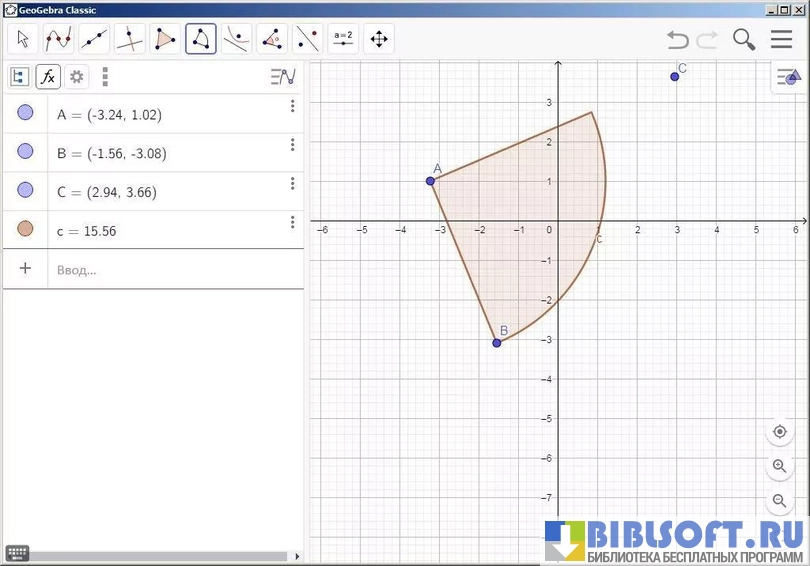Activate the Slider a=2 tool

tap(343, 39)
